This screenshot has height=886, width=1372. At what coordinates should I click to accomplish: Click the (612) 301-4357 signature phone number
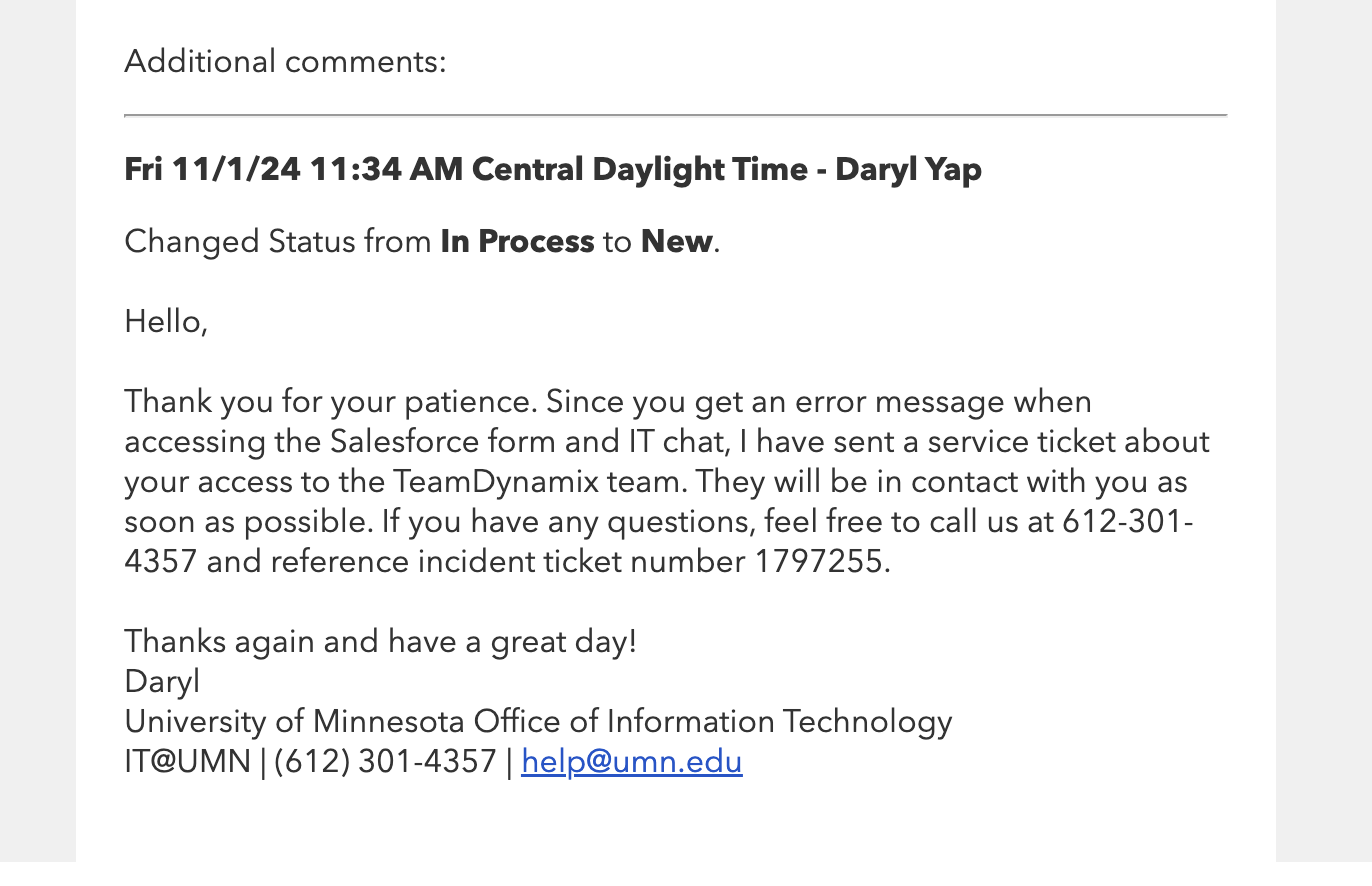pos(384,762)
